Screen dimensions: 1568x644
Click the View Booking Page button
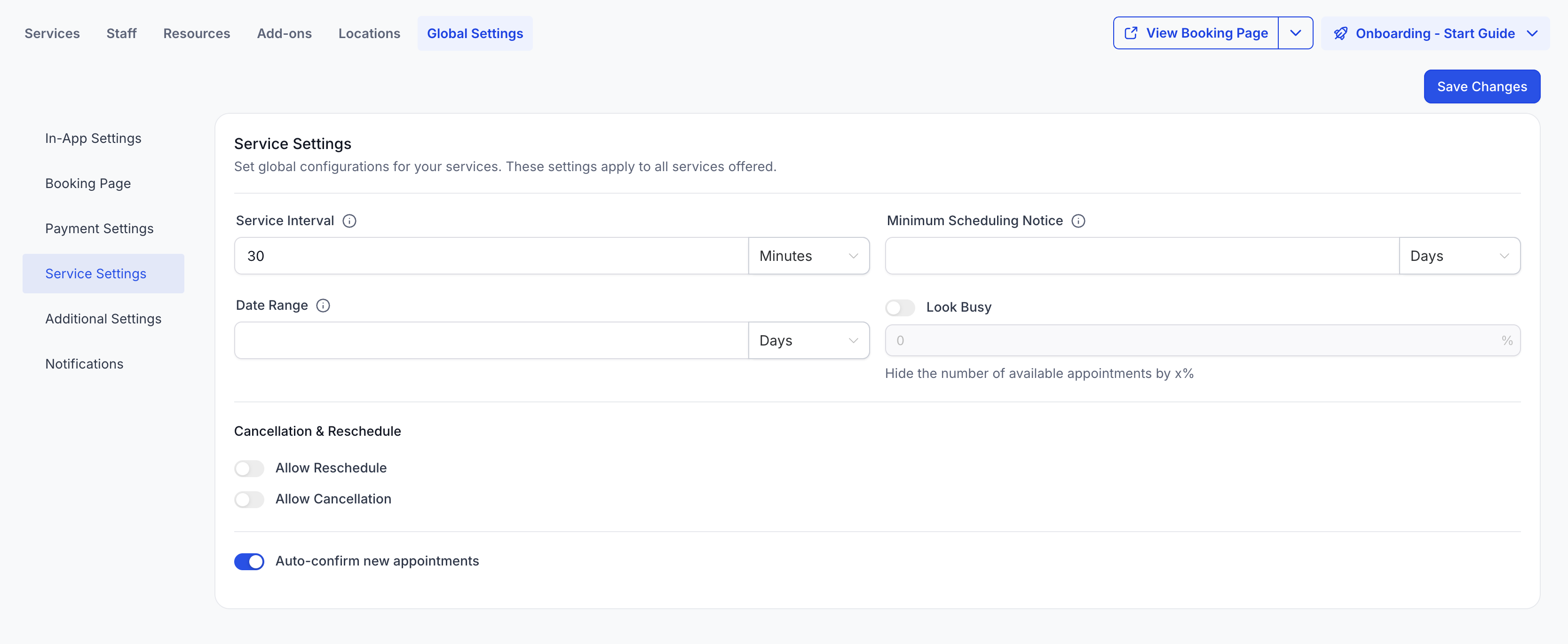point(1196,33)
